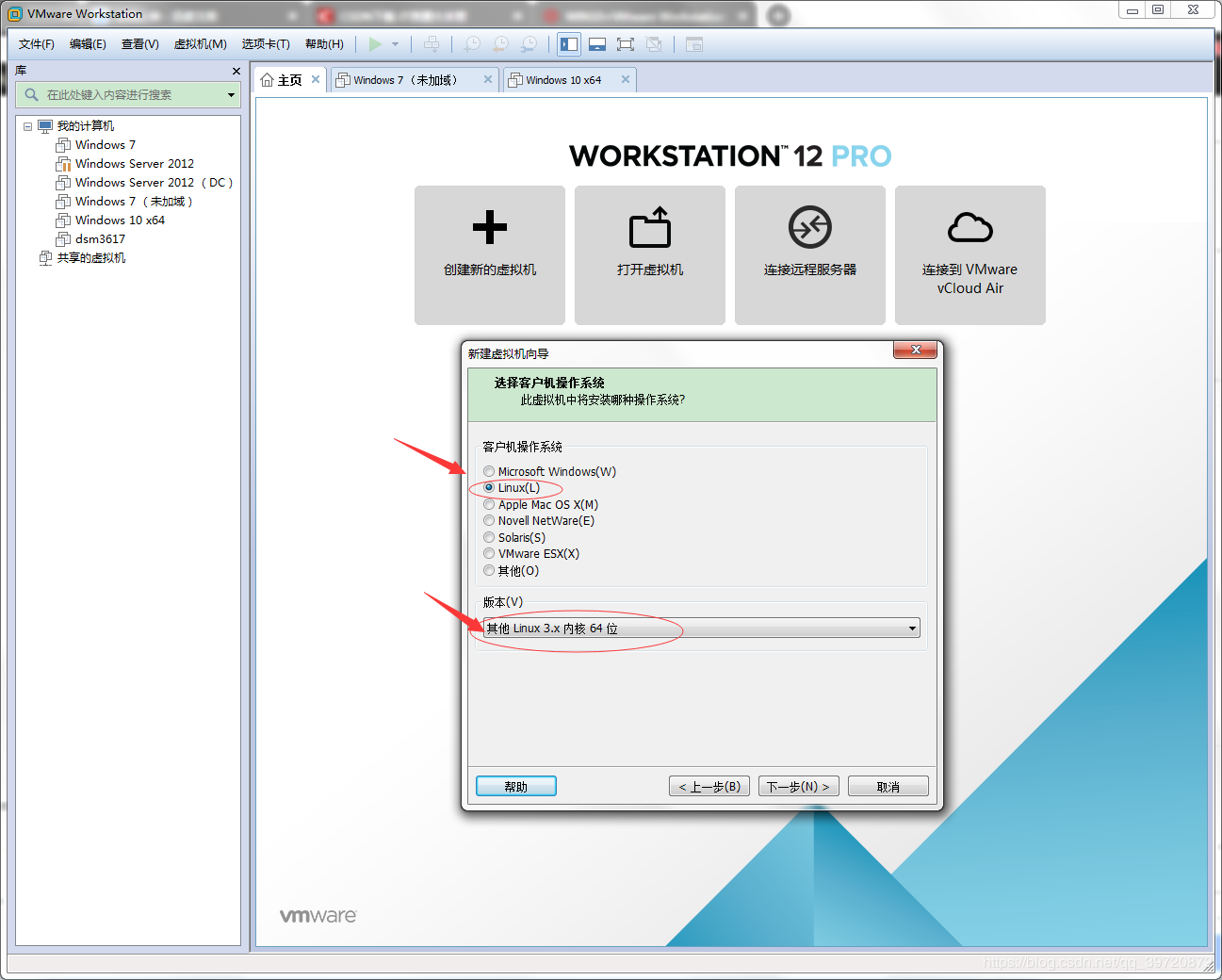1222x980 pixels.
Task: Click the take snapshot toolbar icon
Action: click(x=472, y=44)
